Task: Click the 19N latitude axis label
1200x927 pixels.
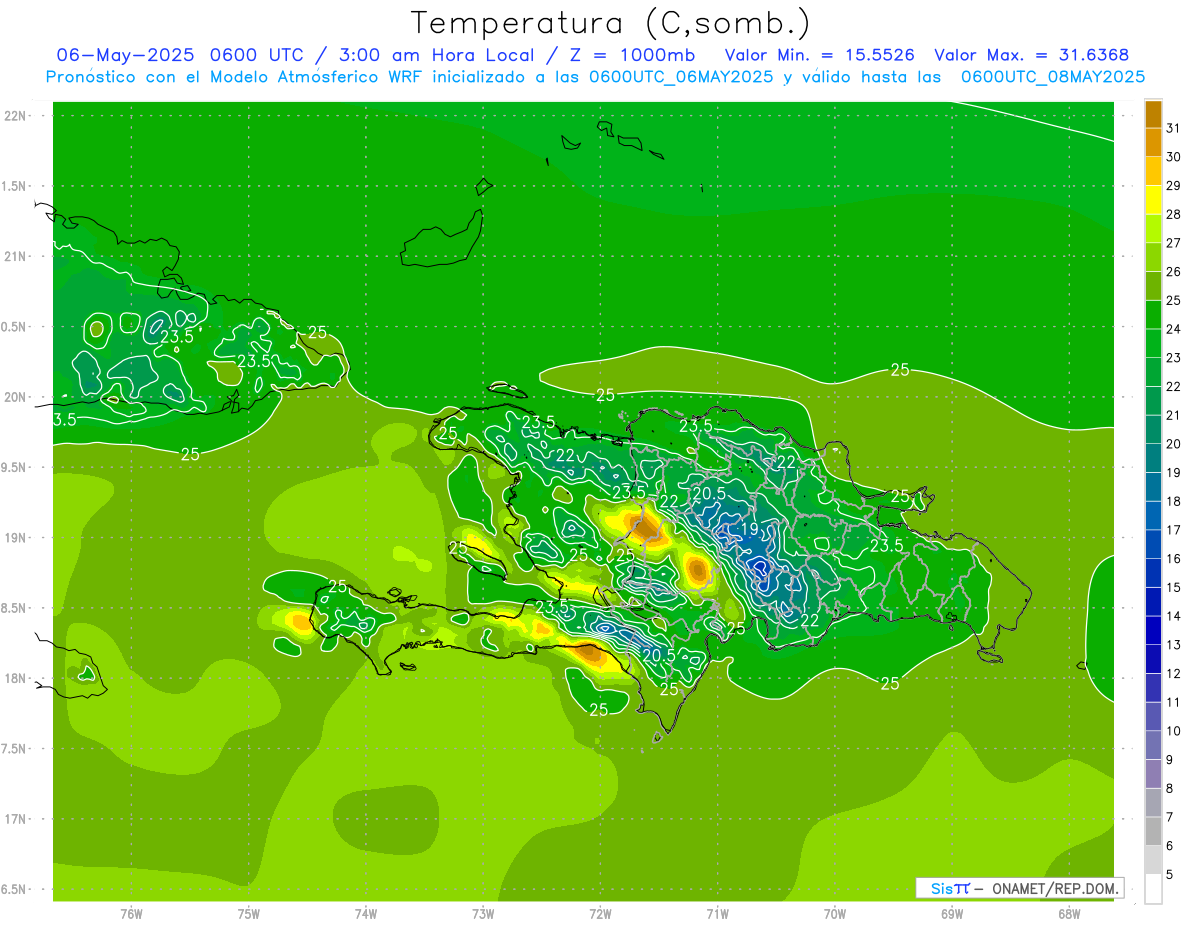Action: click(x=15, y=538)
